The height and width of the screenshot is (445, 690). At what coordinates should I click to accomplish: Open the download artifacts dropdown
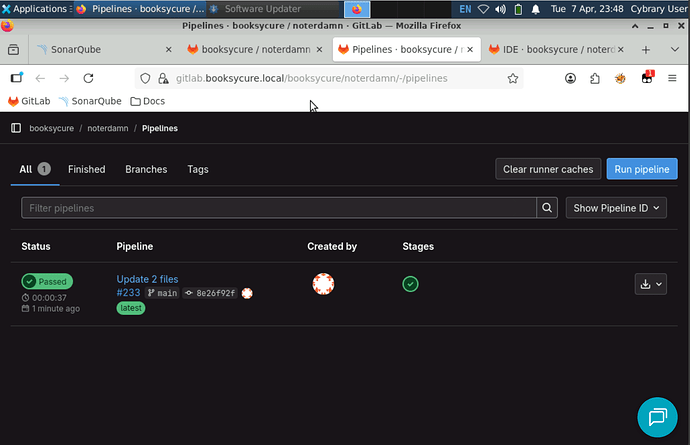(x=650, y=284)
